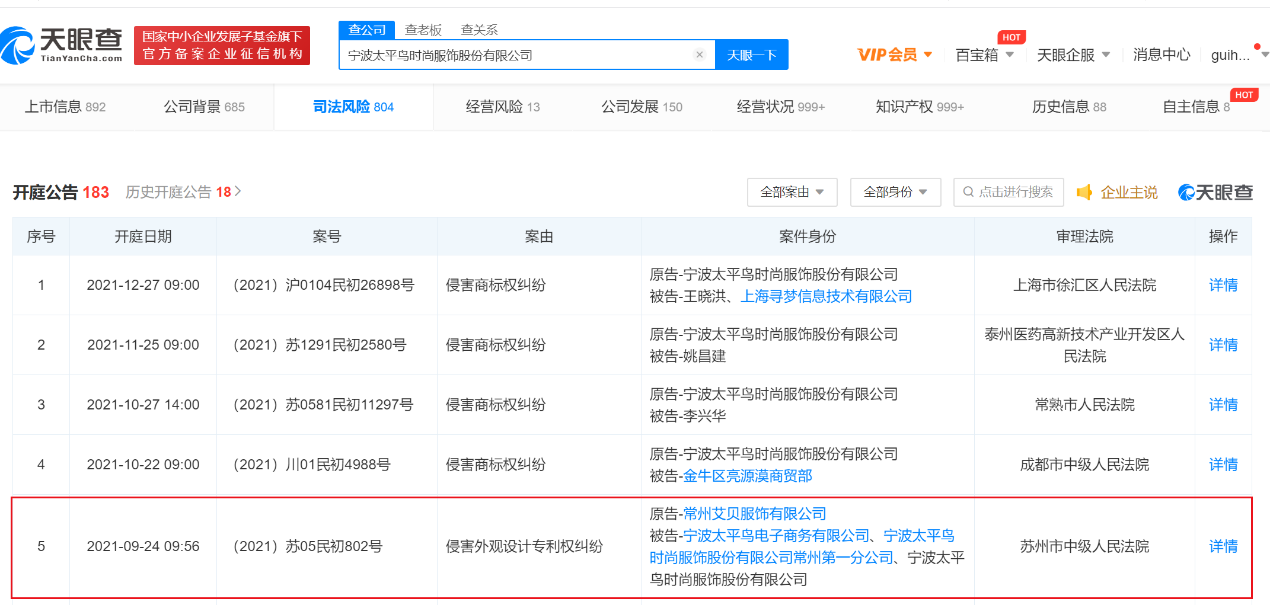Image resolution: width=1270 pixels, height=605 pixels.
Task: Open the 常州第一分公司 defendant link
Action: [802, 547]
